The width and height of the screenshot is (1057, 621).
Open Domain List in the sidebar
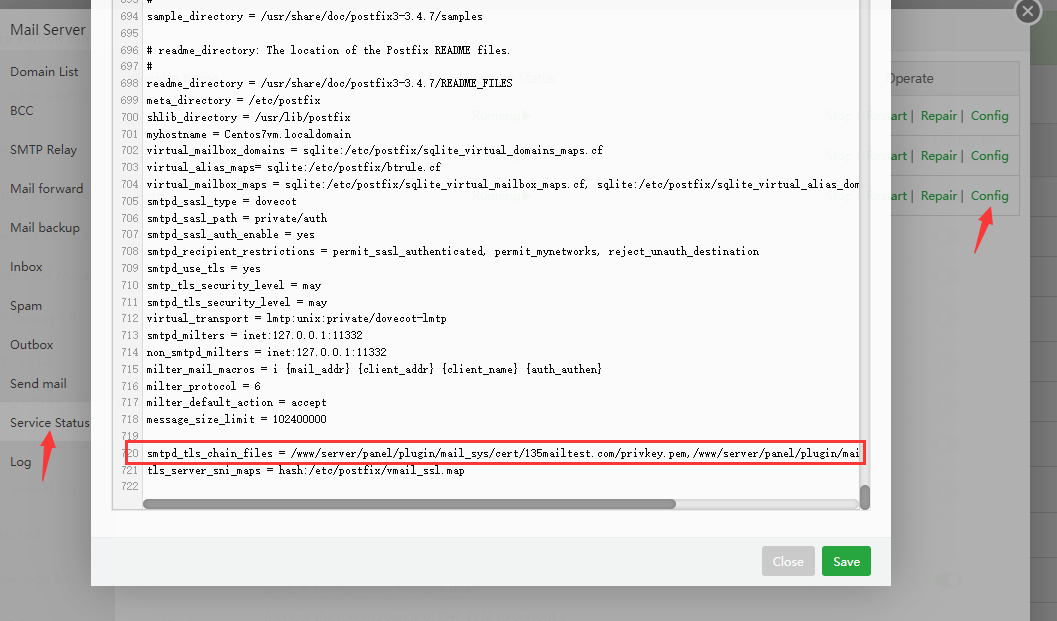[x=44, y=71]
